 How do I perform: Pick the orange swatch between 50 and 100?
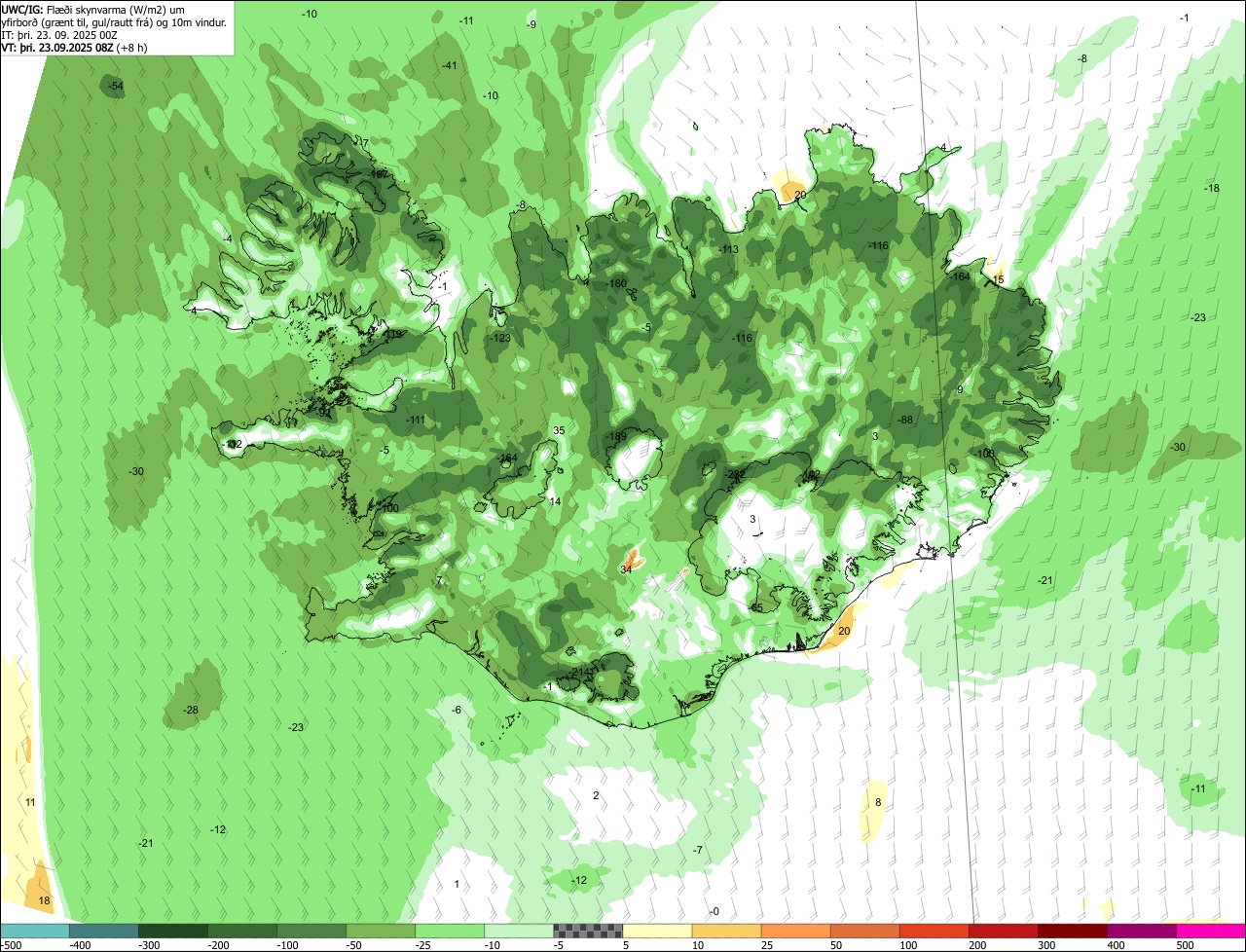pyautogui.click(x=865, y=931)
